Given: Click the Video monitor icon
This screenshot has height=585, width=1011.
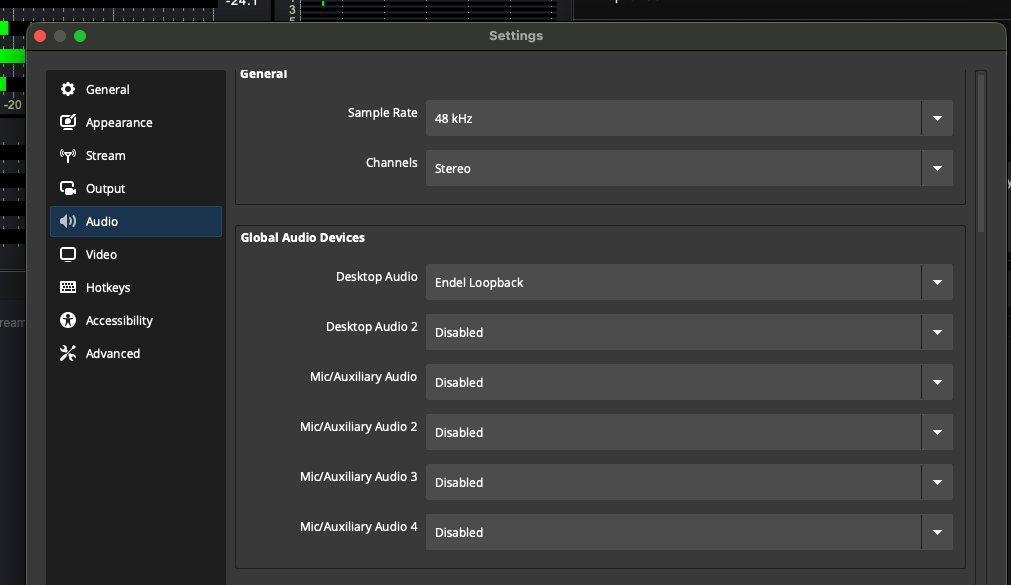Looking at the screenshot, I should click(68, 254).
